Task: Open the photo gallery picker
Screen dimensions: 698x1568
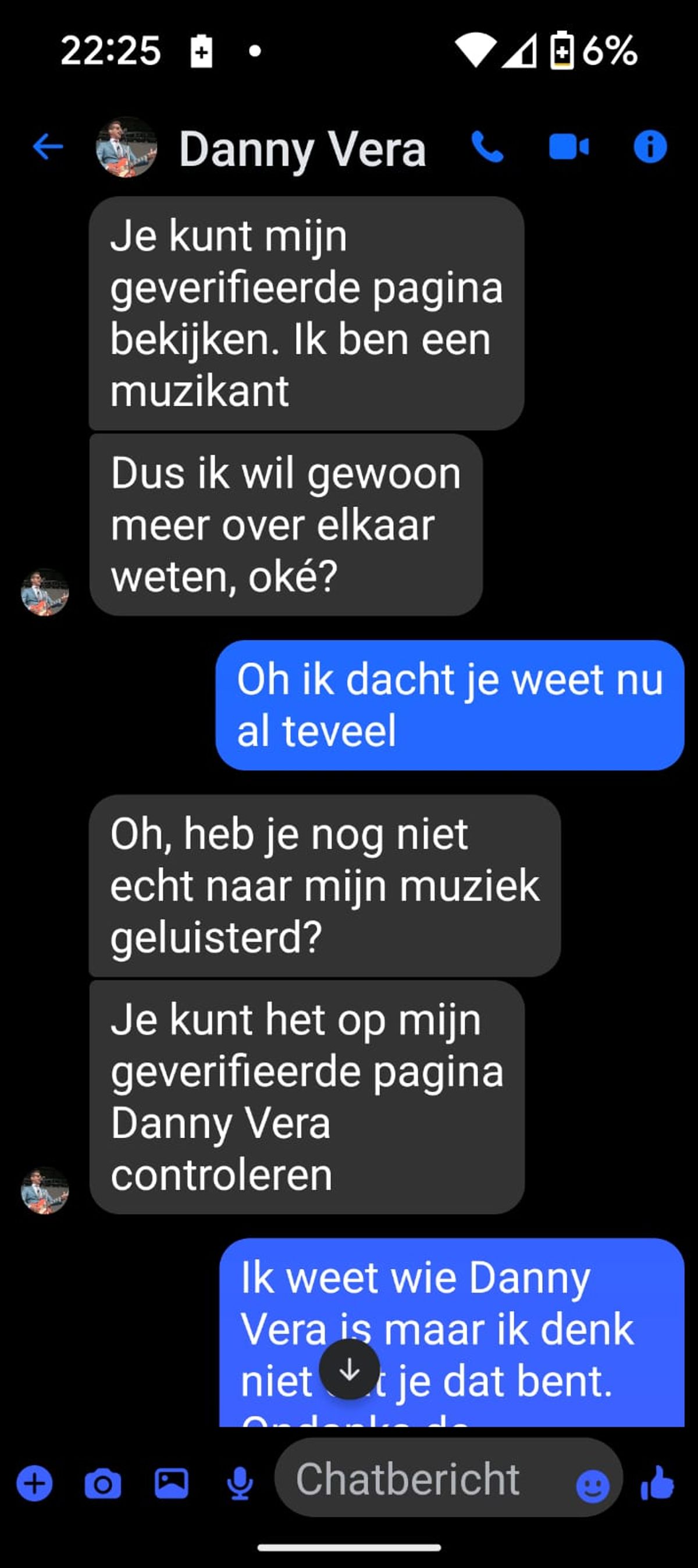Action: [171, 1483]
